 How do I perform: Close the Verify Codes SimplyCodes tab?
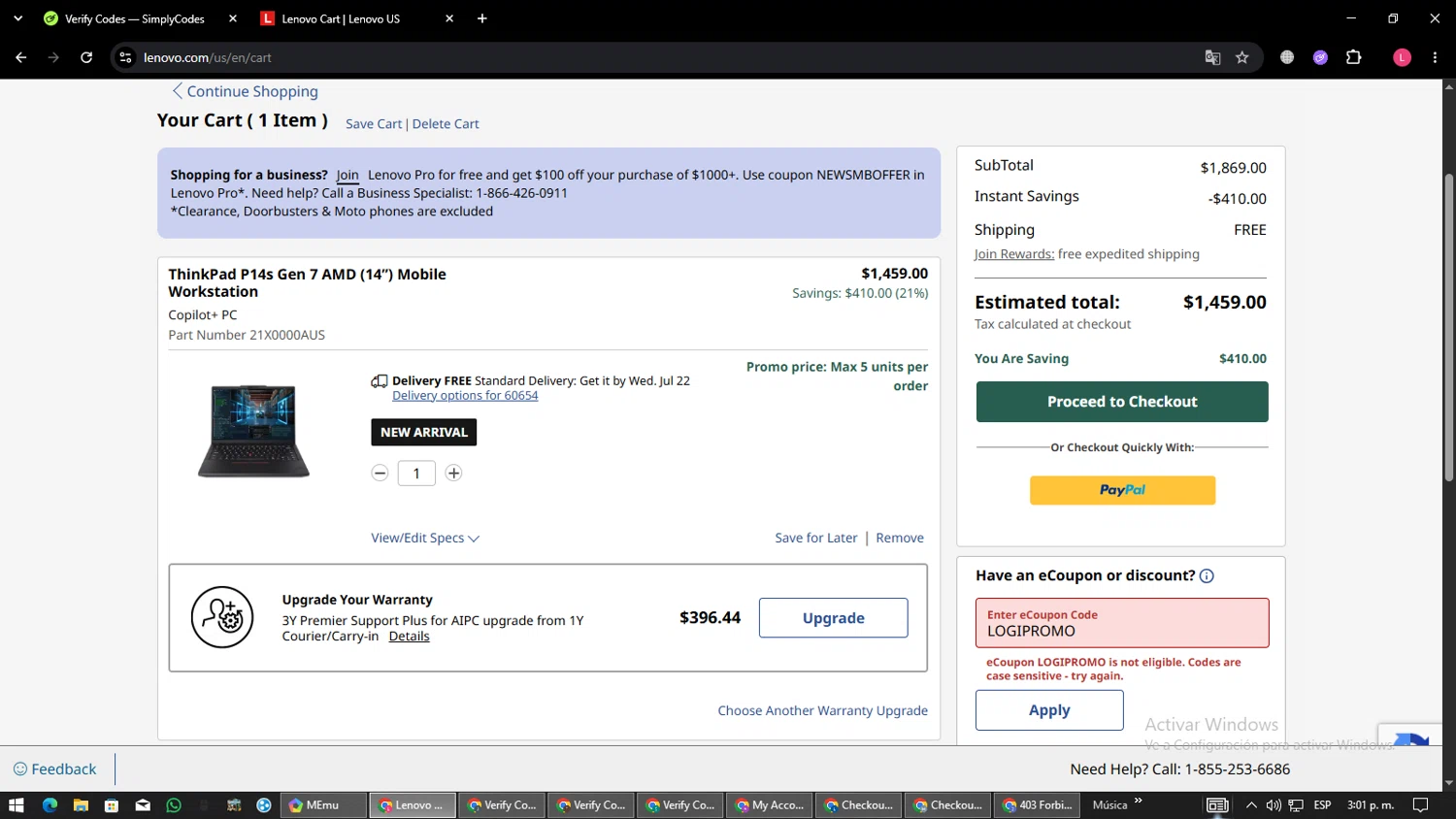[x=233, y=18]
